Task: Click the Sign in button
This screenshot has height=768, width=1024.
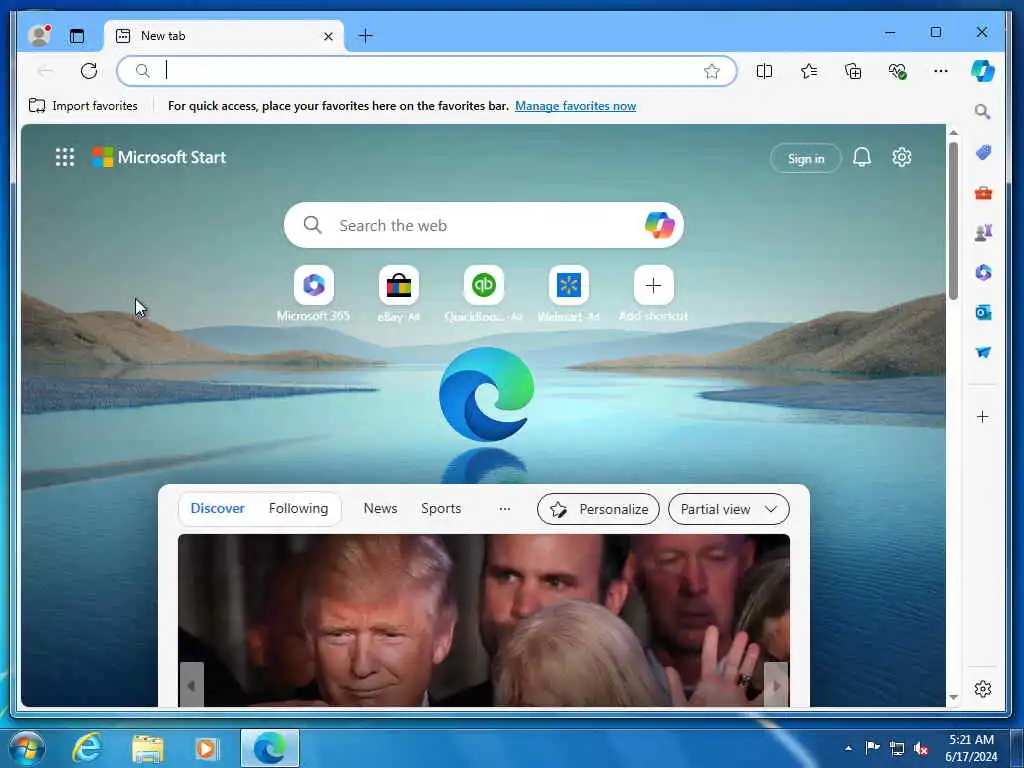Action: [x=806, y=159]
